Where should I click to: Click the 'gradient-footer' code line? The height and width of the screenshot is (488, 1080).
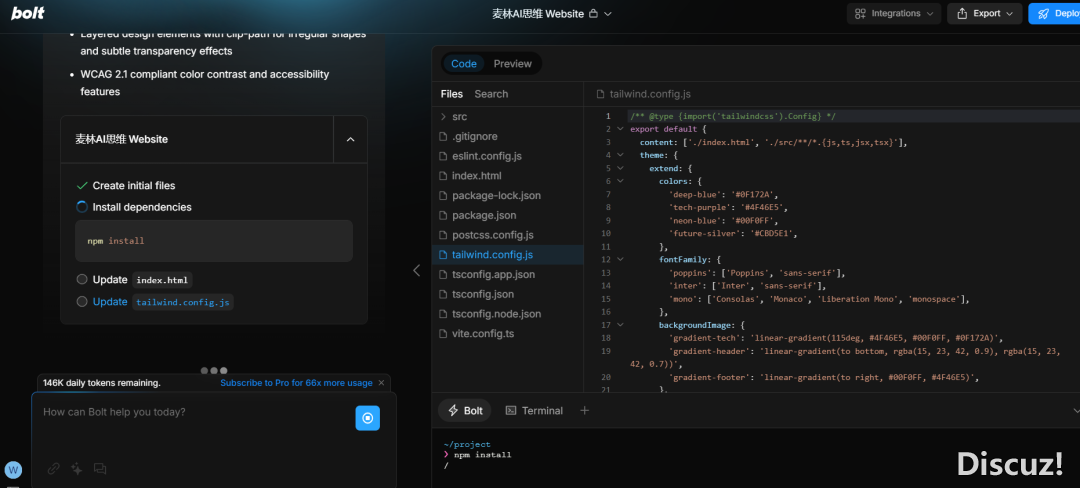[823, 377]
